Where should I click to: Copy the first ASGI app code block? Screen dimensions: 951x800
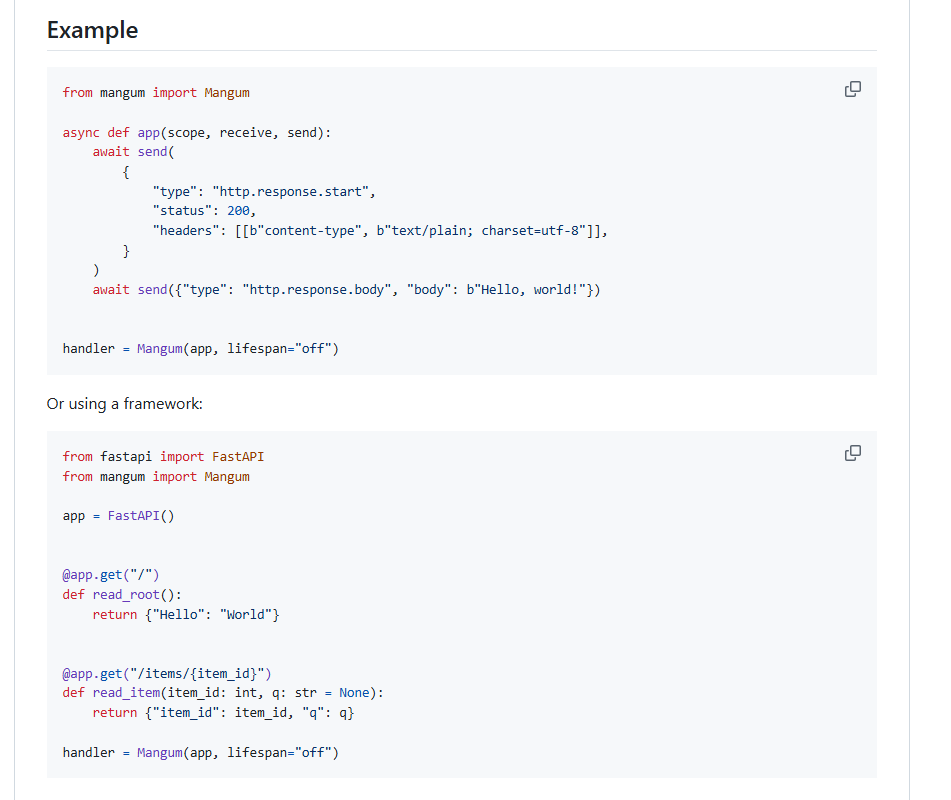tap(852, 89)
